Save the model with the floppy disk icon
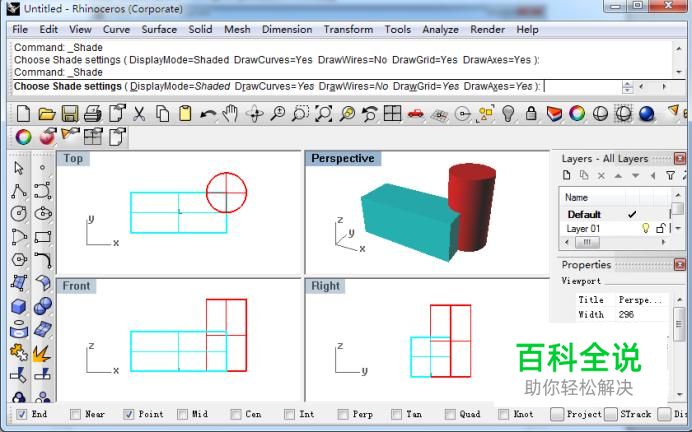The height and width of the screenshot is (432, 692). click(70, 113)
